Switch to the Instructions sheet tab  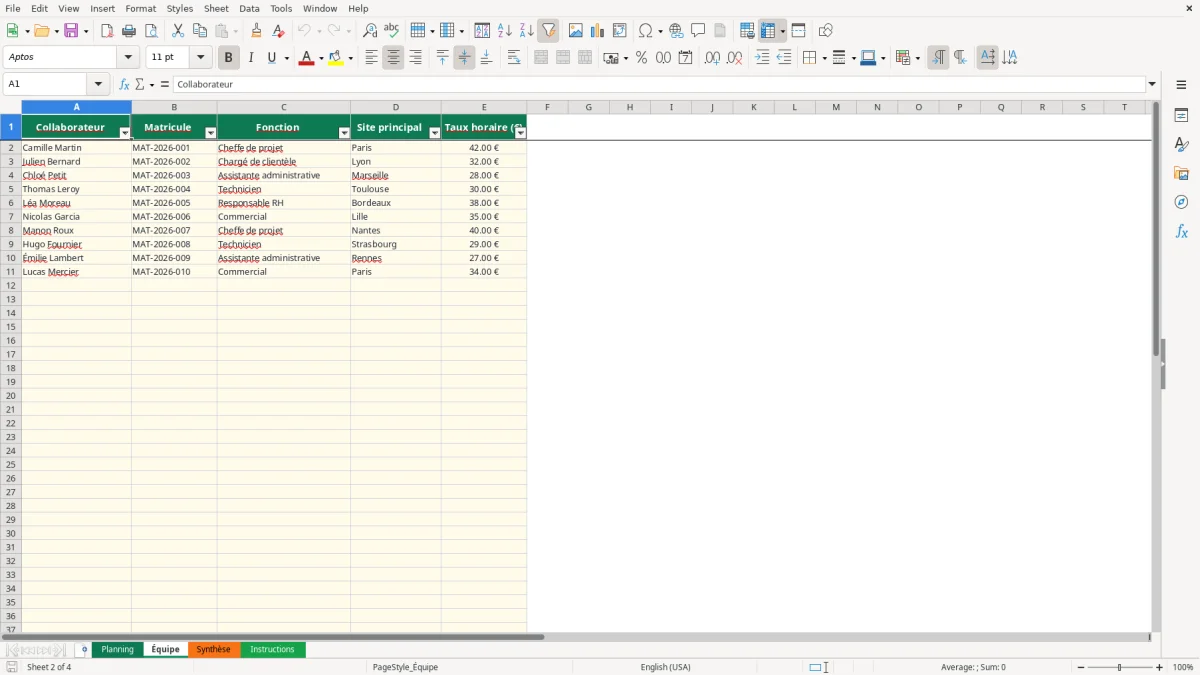click(x=272, y=650)
